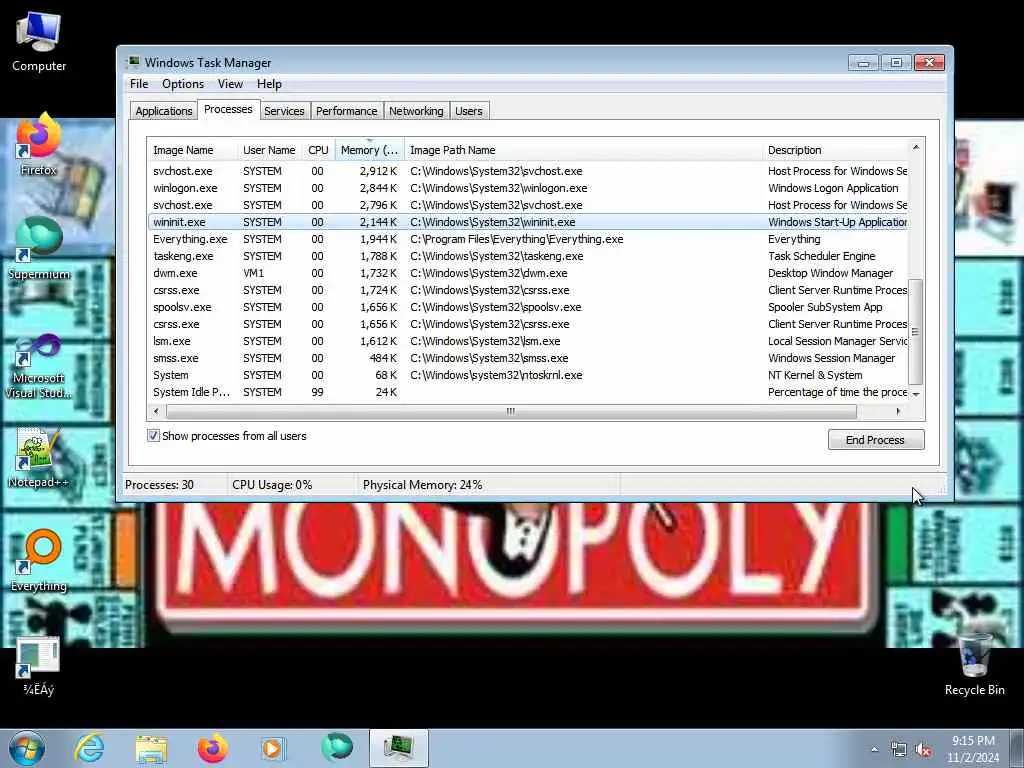Image resolution: width=1024 pixels, height=768 pixels.
Task: Click the Physical Memory: 24% status entry
Action: (x=423, y=485)
